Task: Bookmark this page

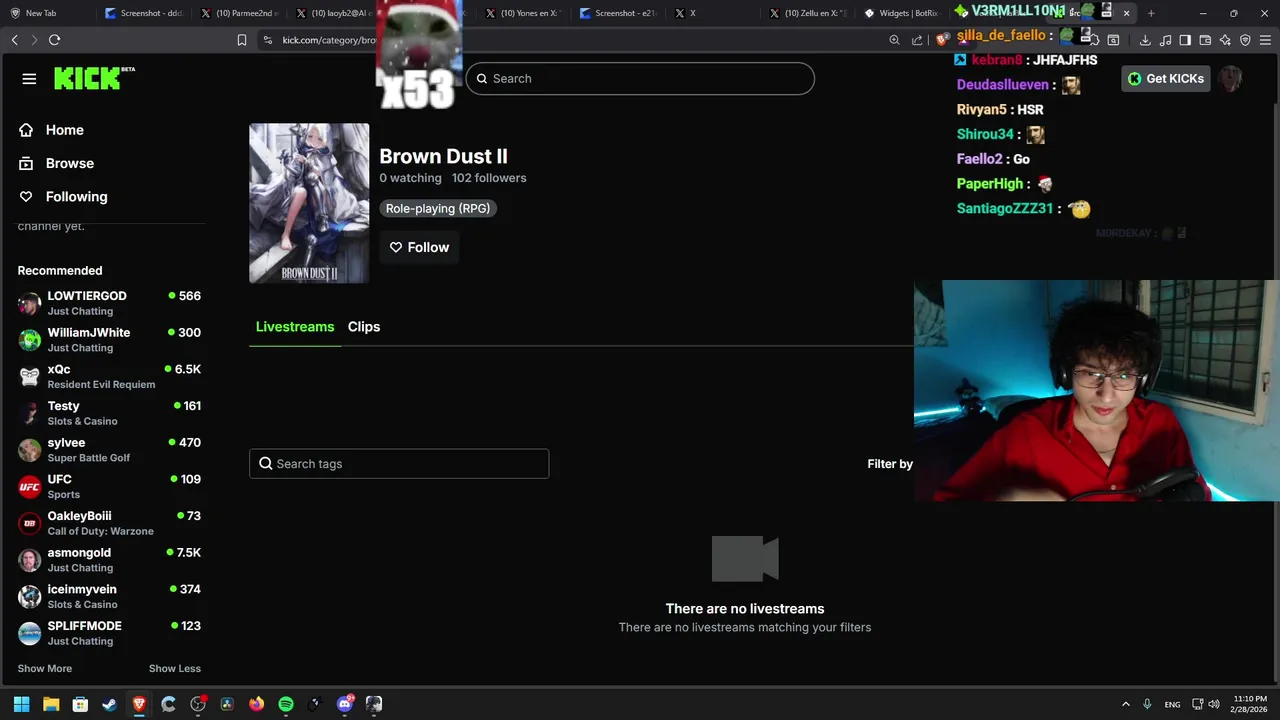Action: click(242, 40)
